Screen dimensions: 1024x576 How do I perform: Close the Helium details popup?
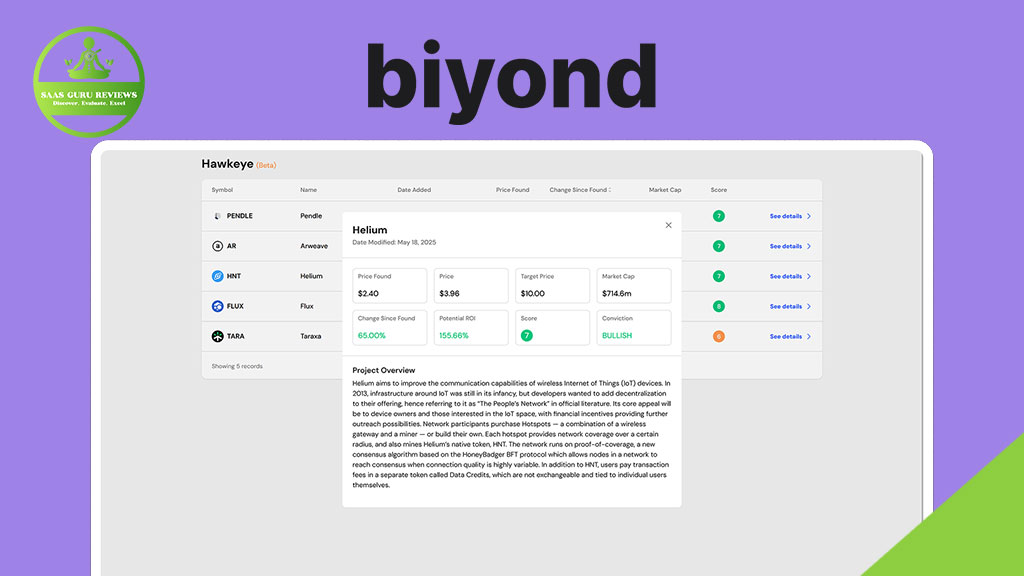pos(668,225)
